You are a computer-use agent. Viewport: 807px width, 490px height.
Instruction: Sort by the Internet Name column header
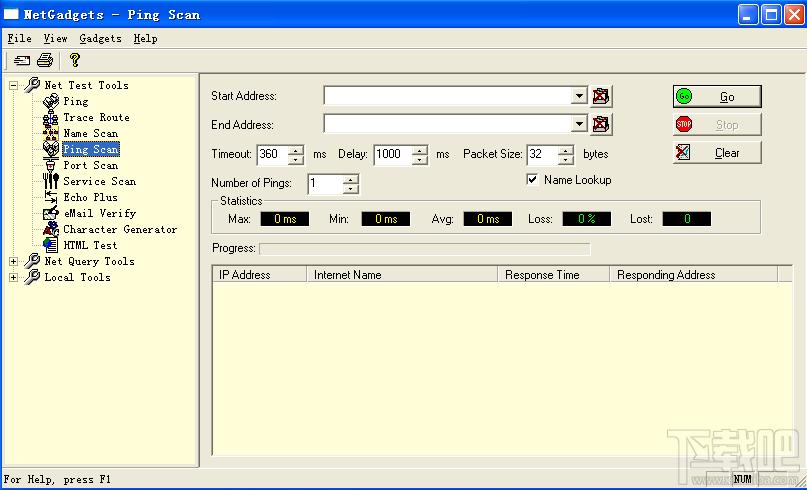pyautogui.click(x=402, y=275)
